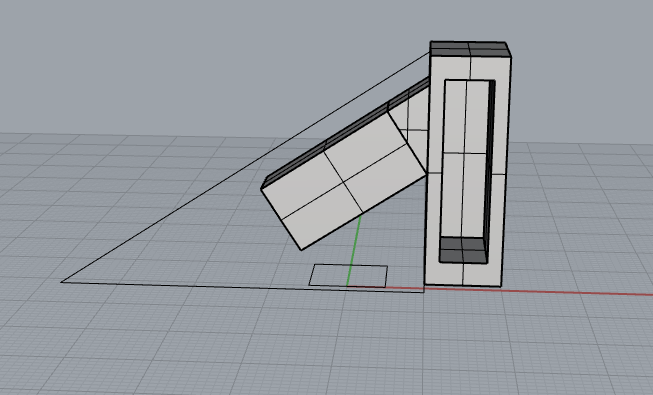
Task: Select the long diagonal line of the triangle
Action: pos(246,167)
